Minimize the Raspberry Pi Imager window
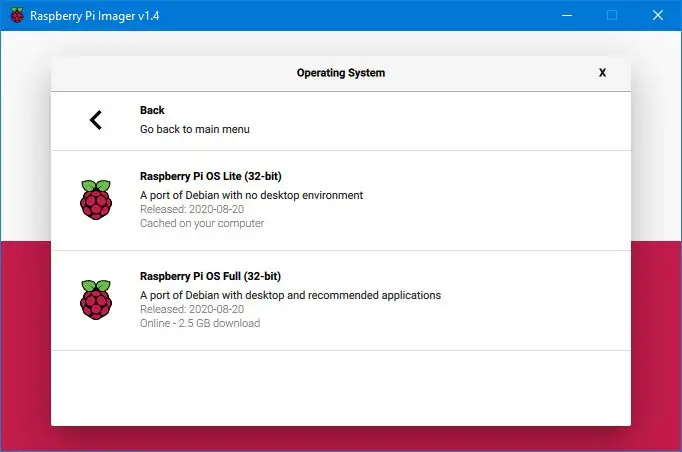Screen dimensions: 682x452 click(x=567, y=15)
